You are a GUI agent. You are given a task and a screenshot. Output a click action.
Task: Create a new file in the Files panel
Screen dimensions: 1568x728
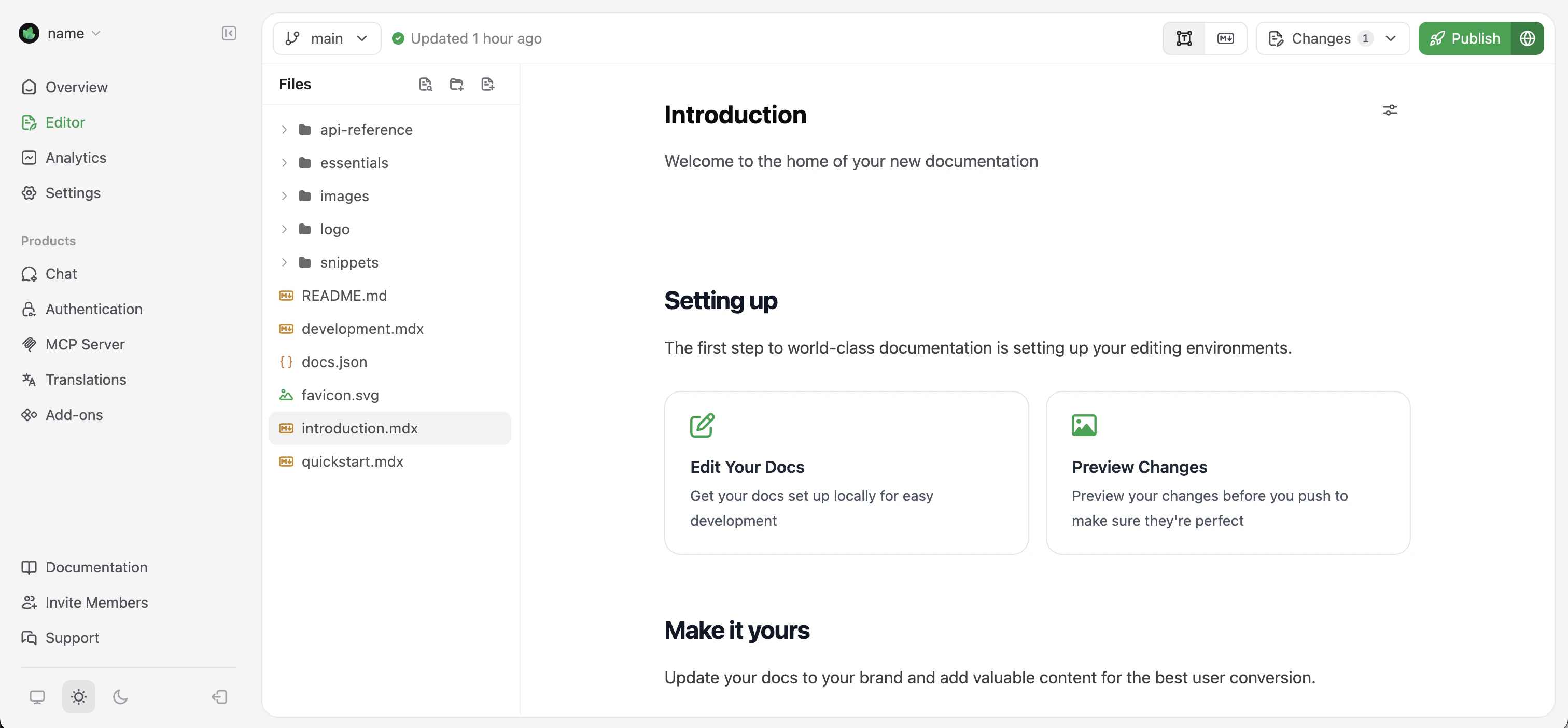487,84
